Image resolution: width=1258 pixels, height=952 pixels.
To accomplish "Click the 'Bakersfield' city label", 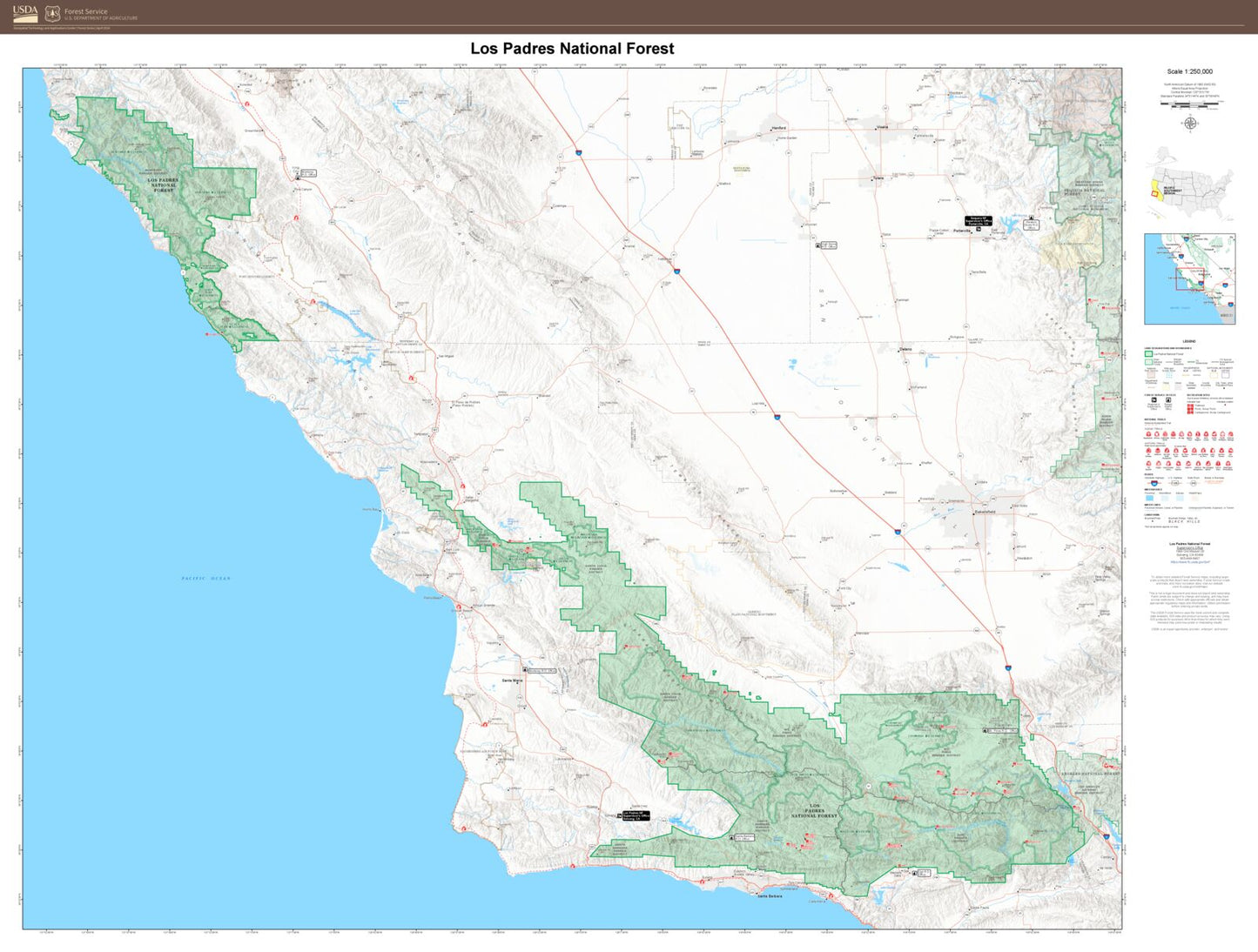I will coord(985,513).
